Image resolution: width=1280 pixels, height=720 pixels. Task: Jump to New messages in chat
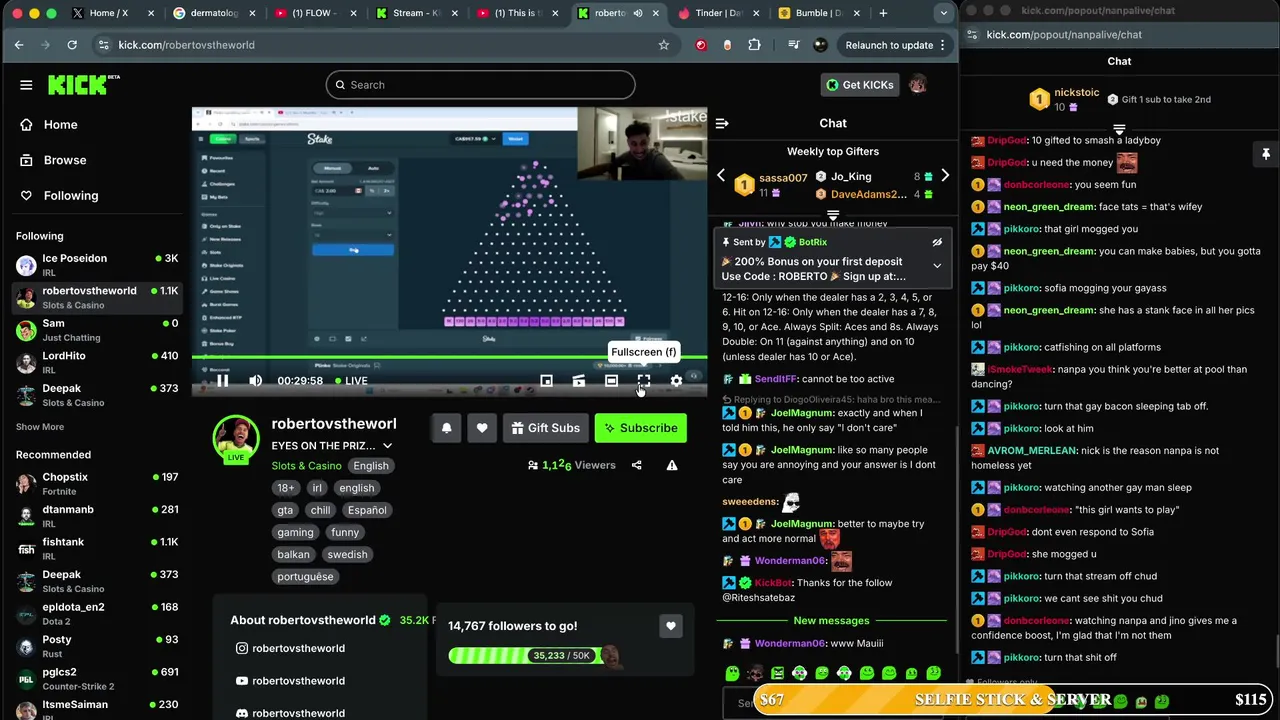click(x=831, y=621)
